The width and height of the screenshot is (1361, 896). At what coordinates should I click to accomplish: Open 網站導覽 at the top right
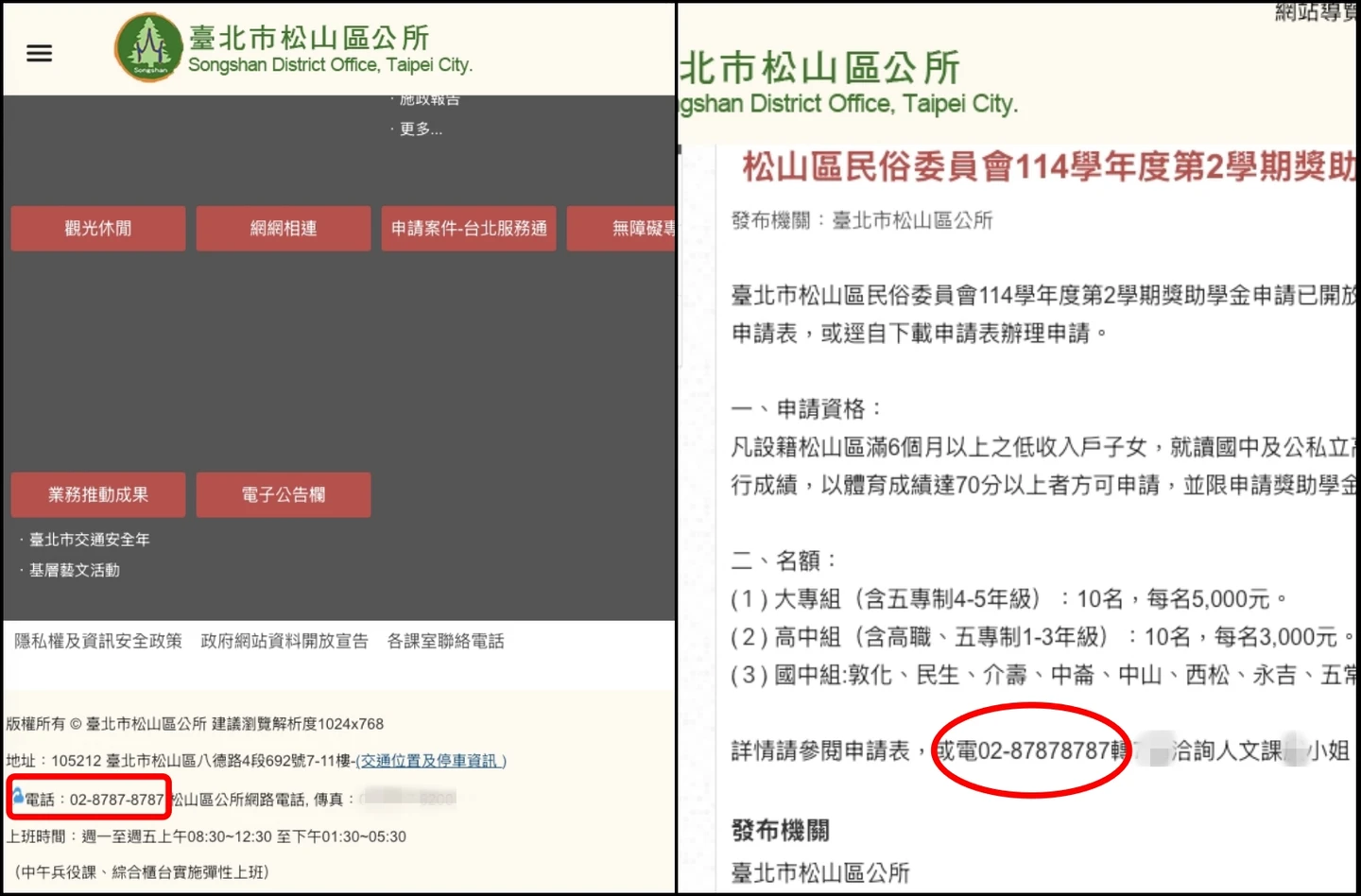[1316, 12]
